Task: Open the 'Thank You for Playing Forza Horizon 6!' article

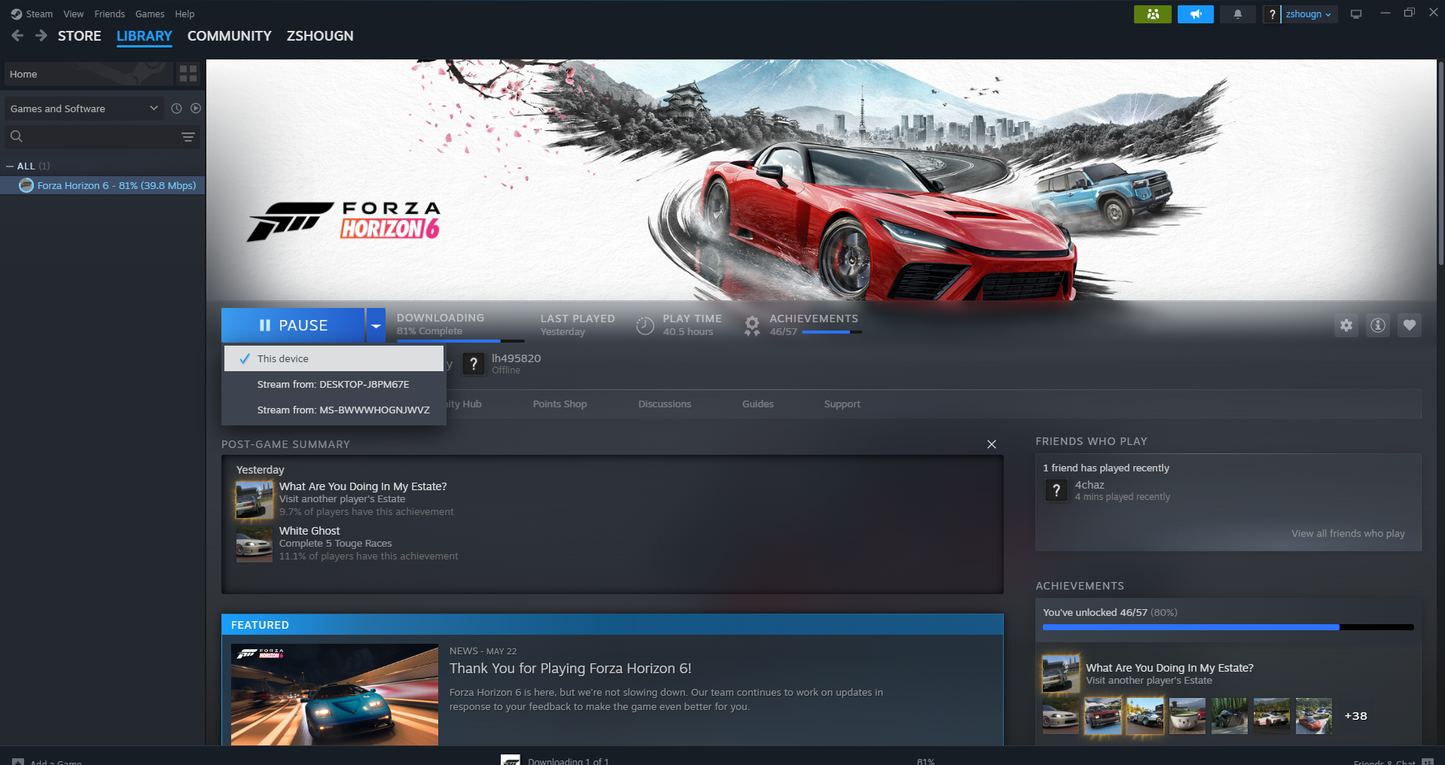Action: [x=570, y=668]
